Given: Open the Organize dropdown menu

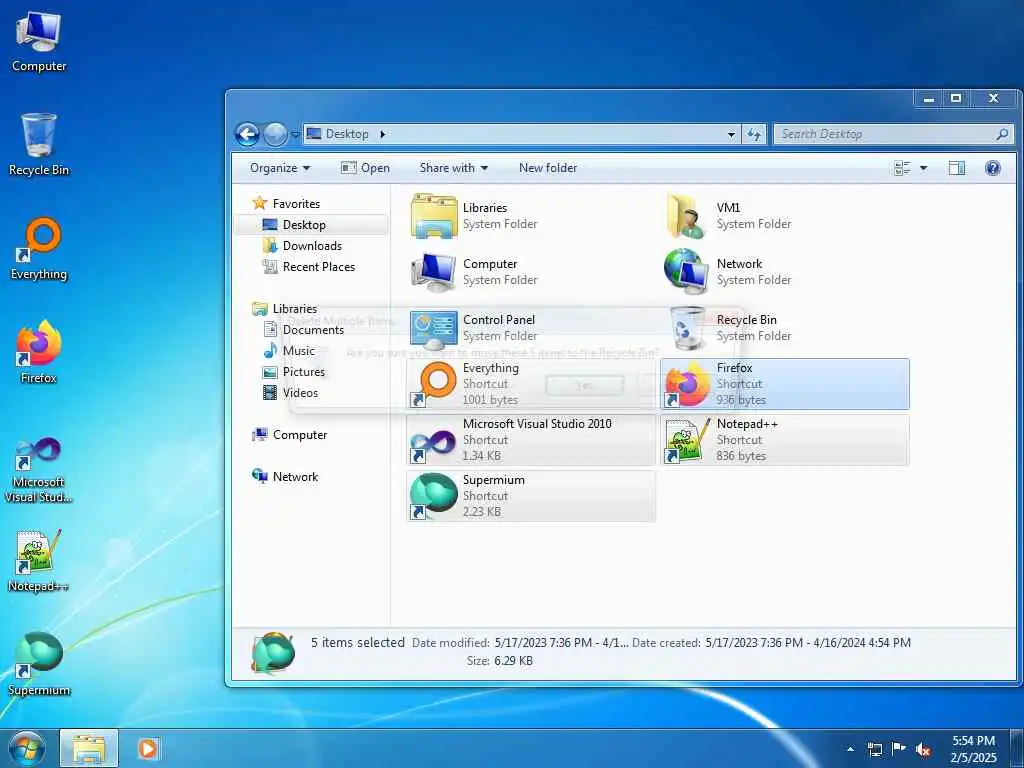Looking at the screenshot, I should (x=280, y=168).
